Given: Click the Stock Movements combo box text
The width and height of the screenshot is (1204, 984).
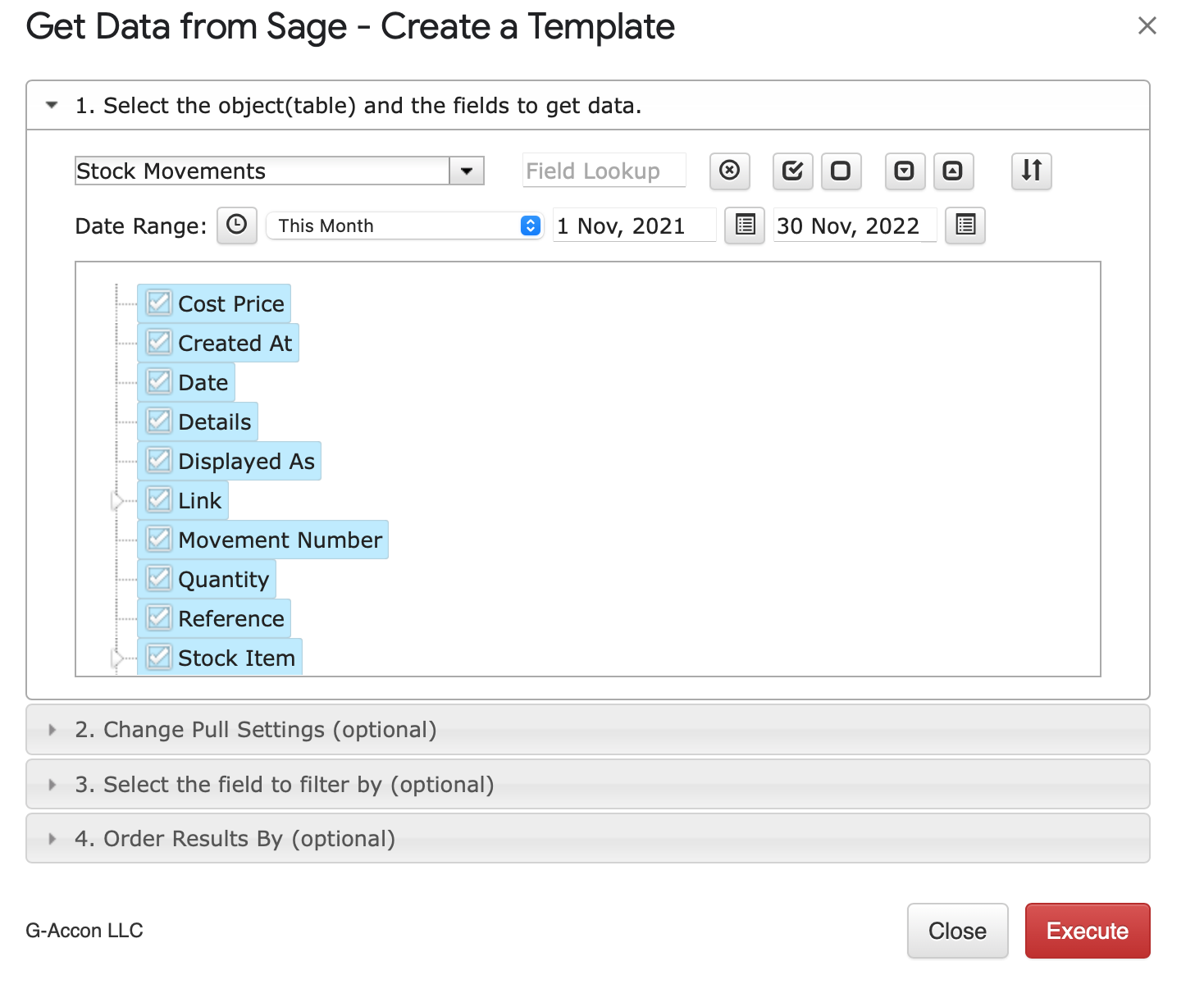Looking at the screenshot, I should (262, 171).
